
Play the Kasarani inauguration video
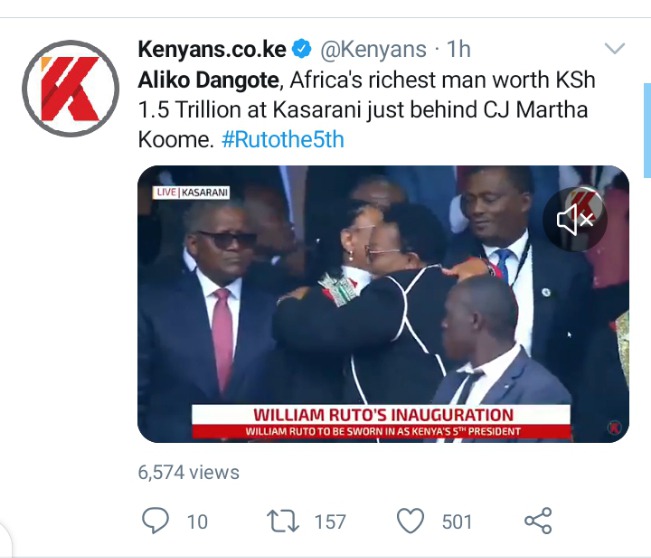(383, 304)
